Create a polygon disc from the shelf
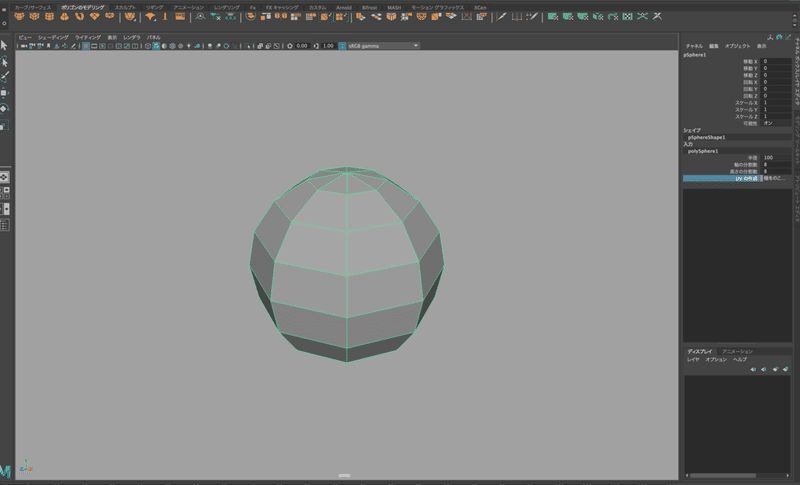800x485 pixels. coord(109,16)
